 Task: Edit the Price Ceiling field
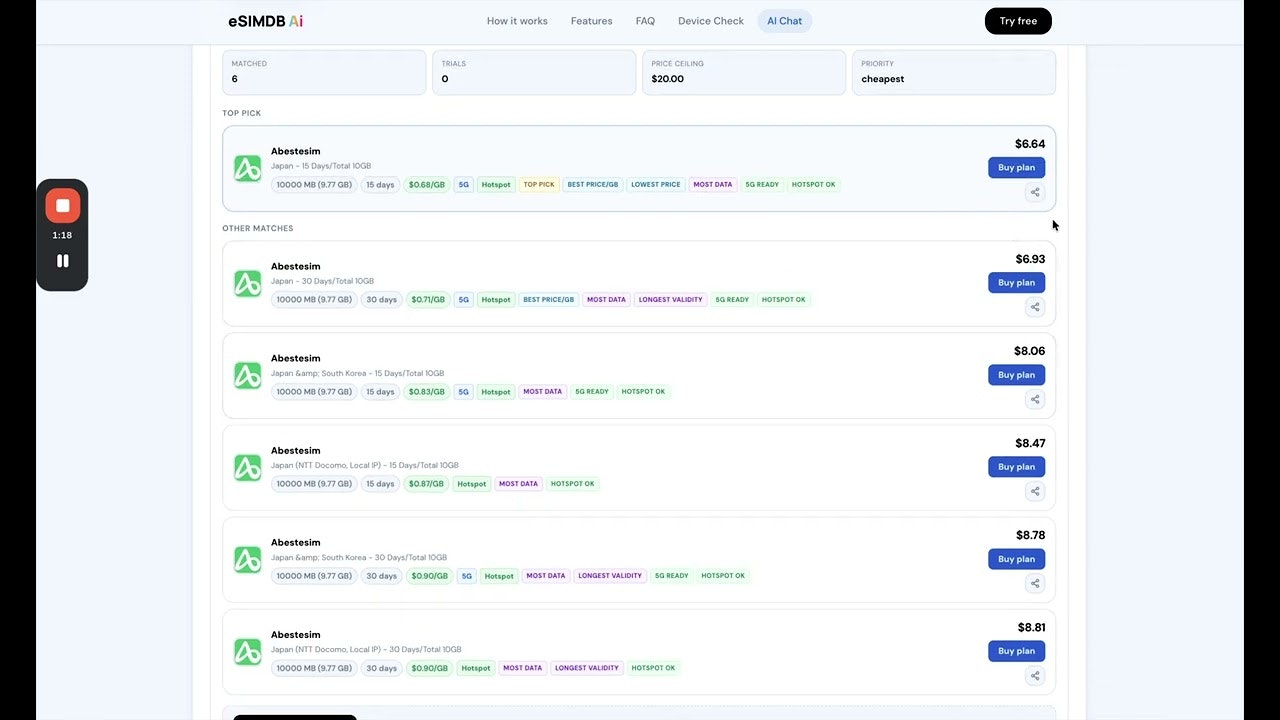click(743, 72)
